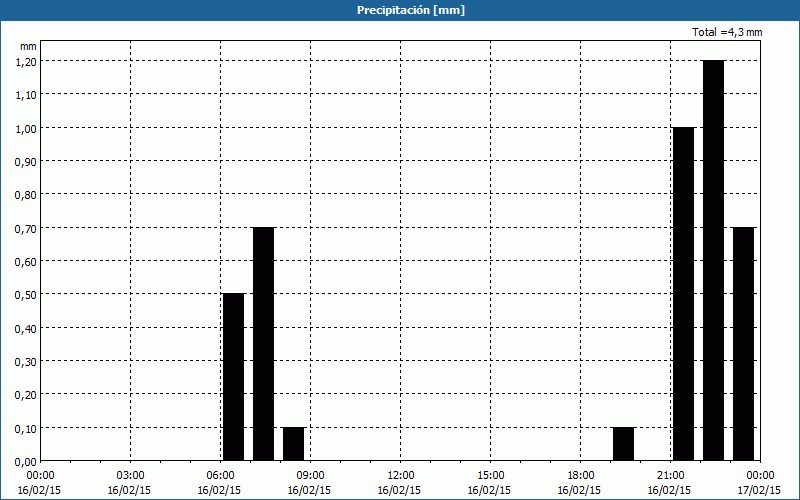
Task: Click the Precipitación [mm] chart title
Action: pyautogui.click(x=411, y=10)
